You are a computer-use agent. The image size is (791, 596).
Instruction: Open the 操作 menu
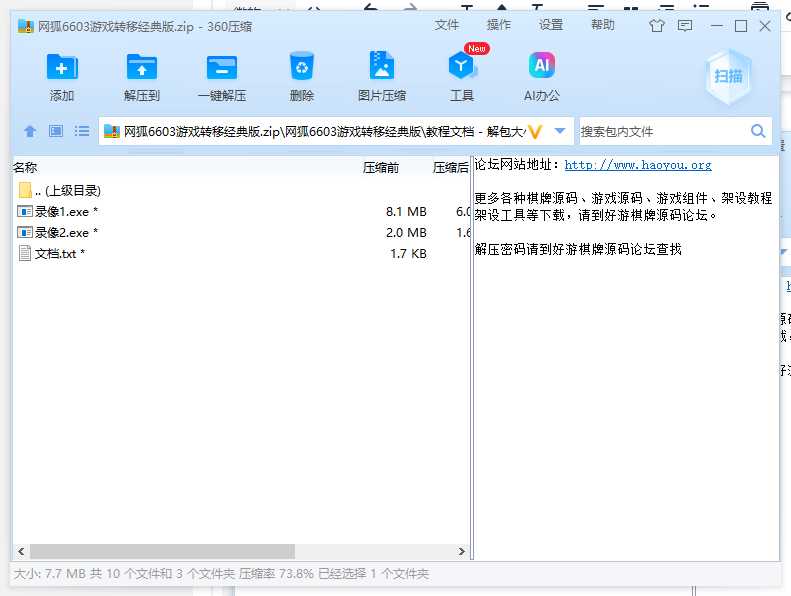(498, 25)
